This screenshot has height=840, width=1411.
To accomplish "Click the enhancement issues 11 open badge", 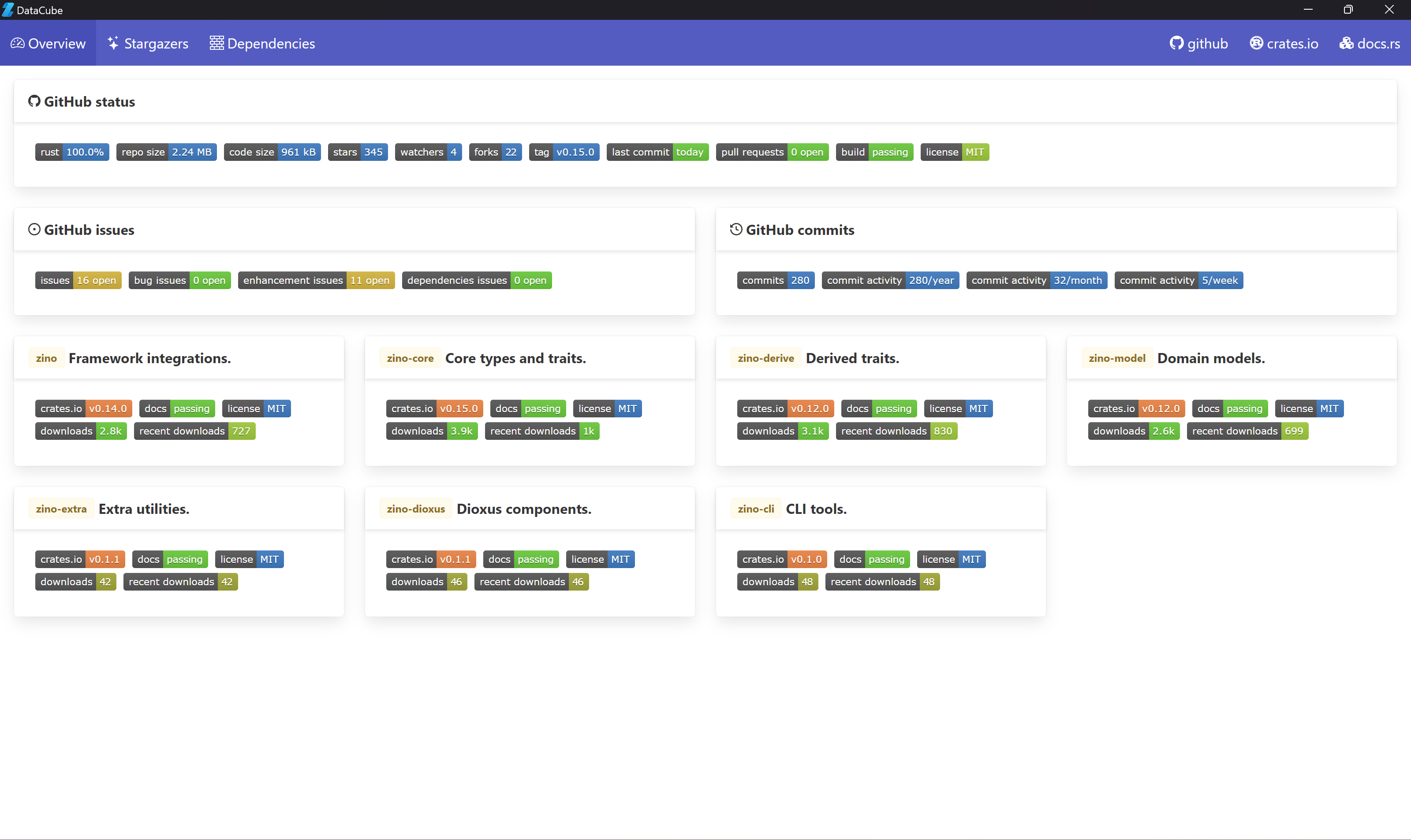I will (316, 280).
